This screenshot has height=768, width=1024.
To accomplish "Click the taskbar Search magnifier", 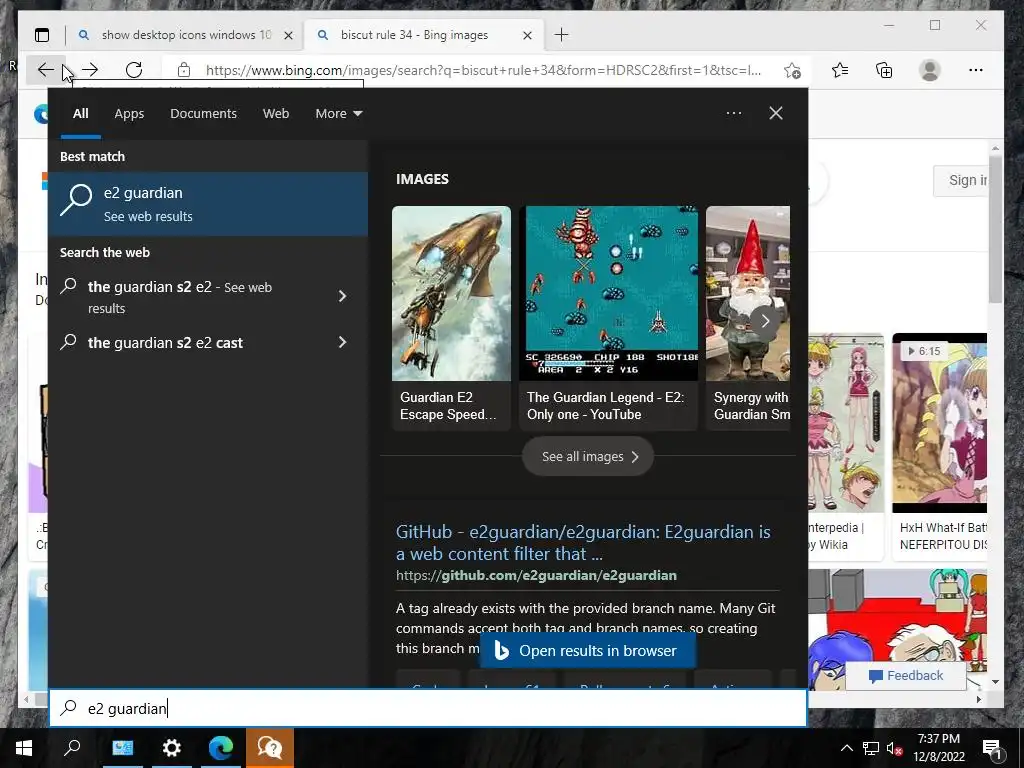I will [x=72, y=748].
